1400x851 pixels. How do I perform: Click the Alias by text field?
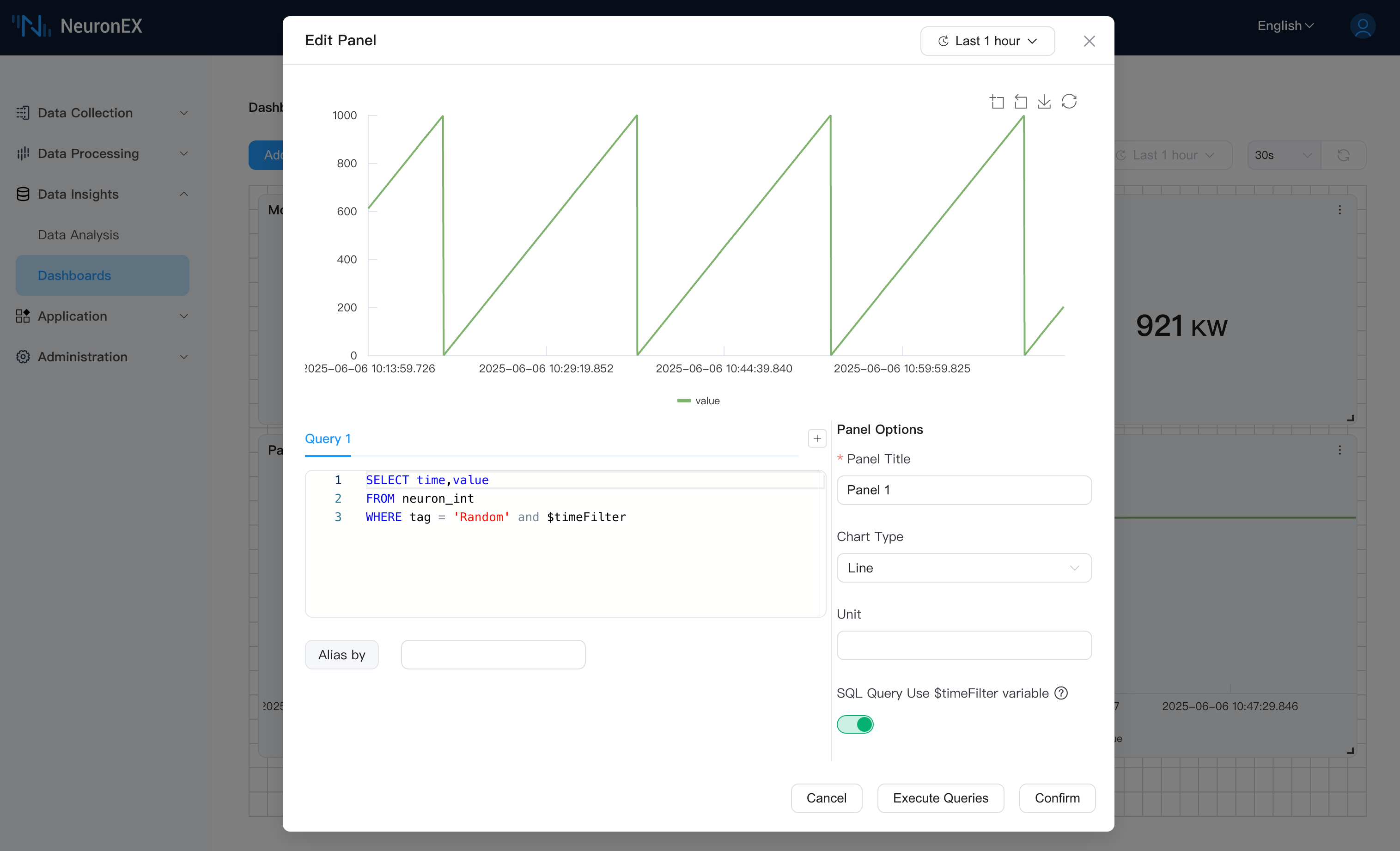click(x=493, y=655)
